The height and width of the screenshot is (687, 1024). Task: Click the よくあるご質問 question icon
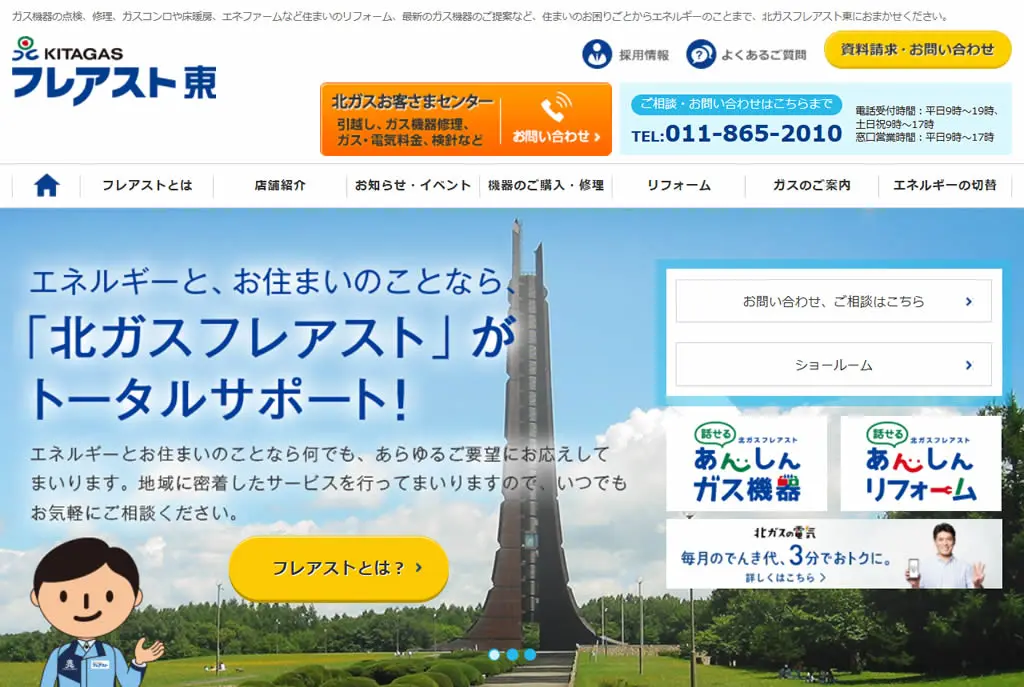coord(701,54)
